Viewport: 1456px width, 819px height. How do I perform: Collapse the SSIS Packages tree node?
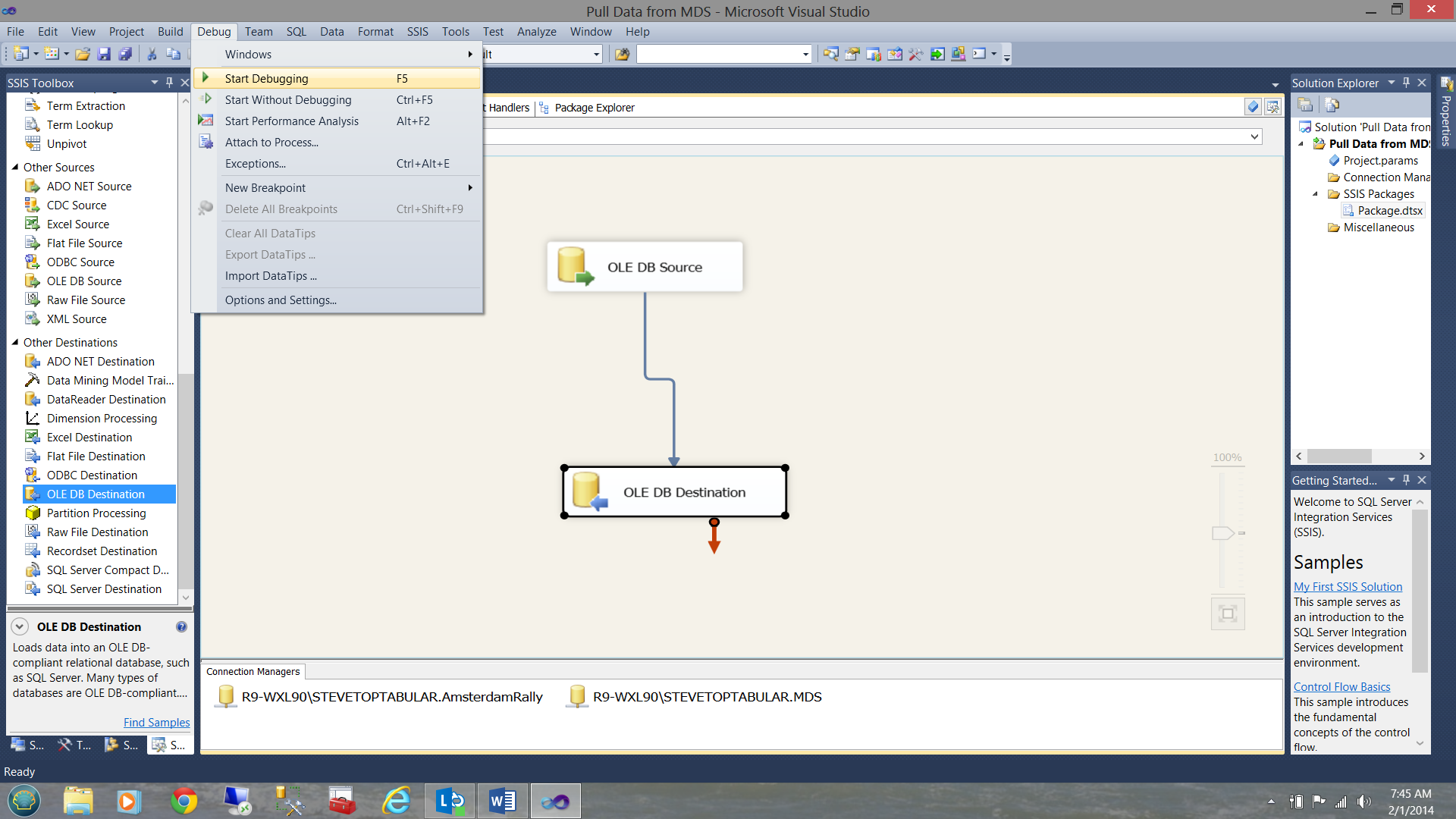pyautogui.click(x=1316, y=194)
